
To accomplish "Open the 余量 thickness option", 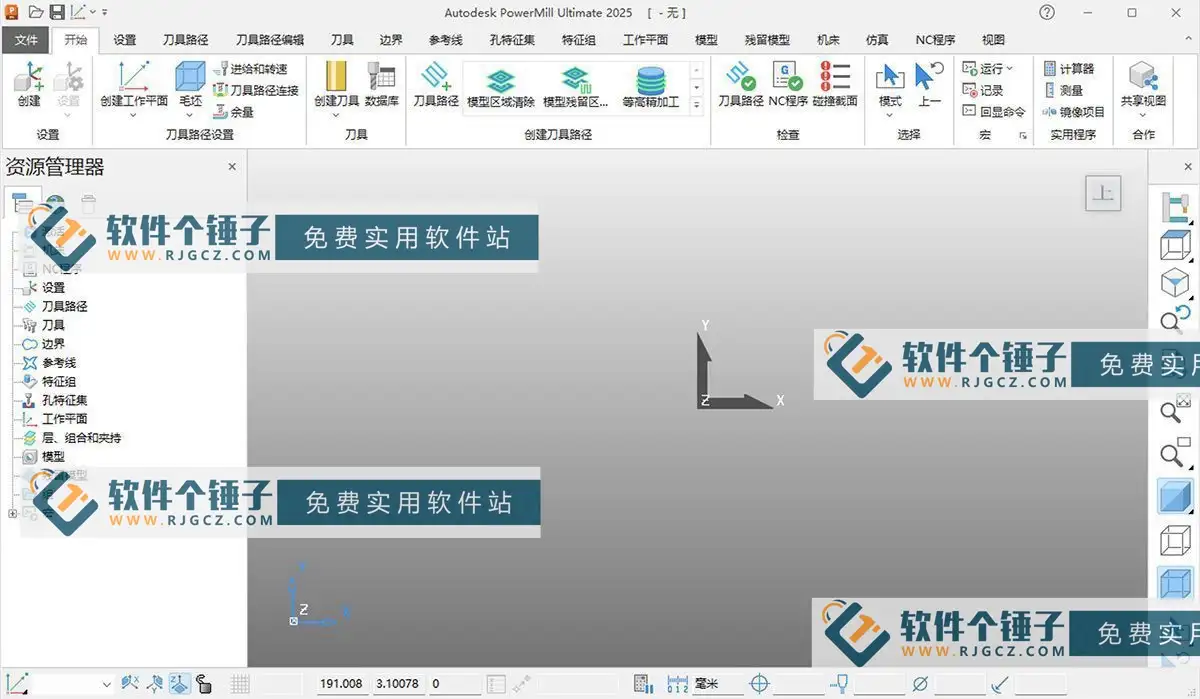I will pos(235,112).
